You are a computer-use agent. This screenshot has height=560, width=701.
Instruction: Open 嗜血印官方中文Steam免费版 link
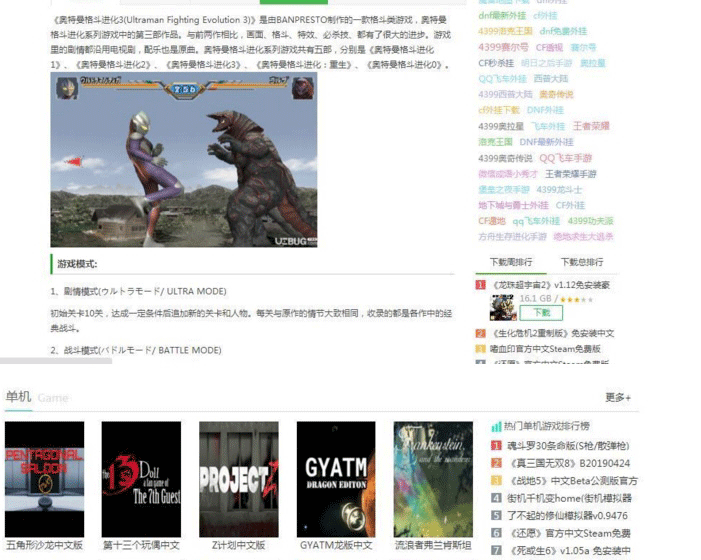pyautogui.click(x=545, y=349)
